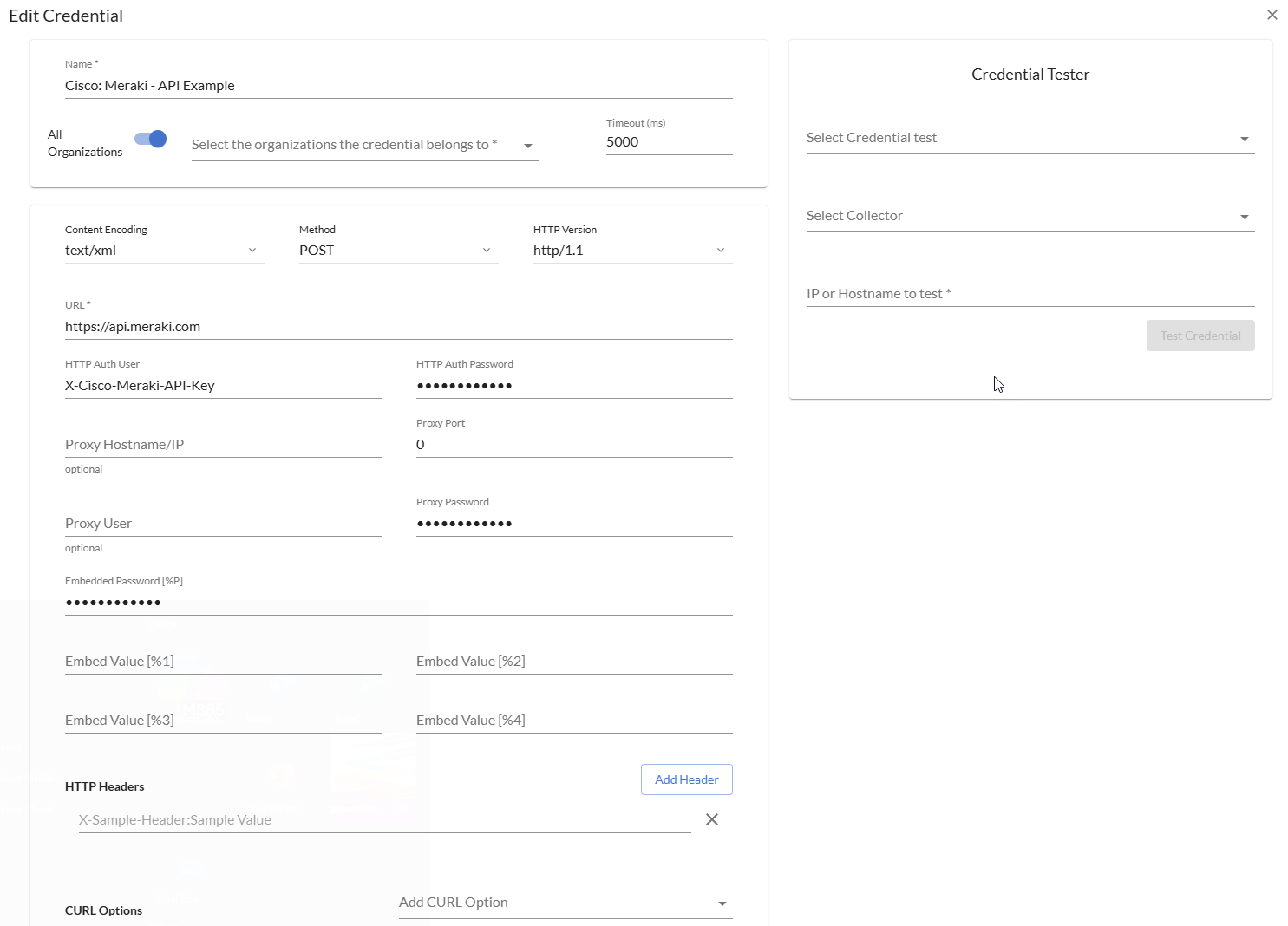Close the Edit Credential dialog
1288x926 pixels.
[1272, 15]
